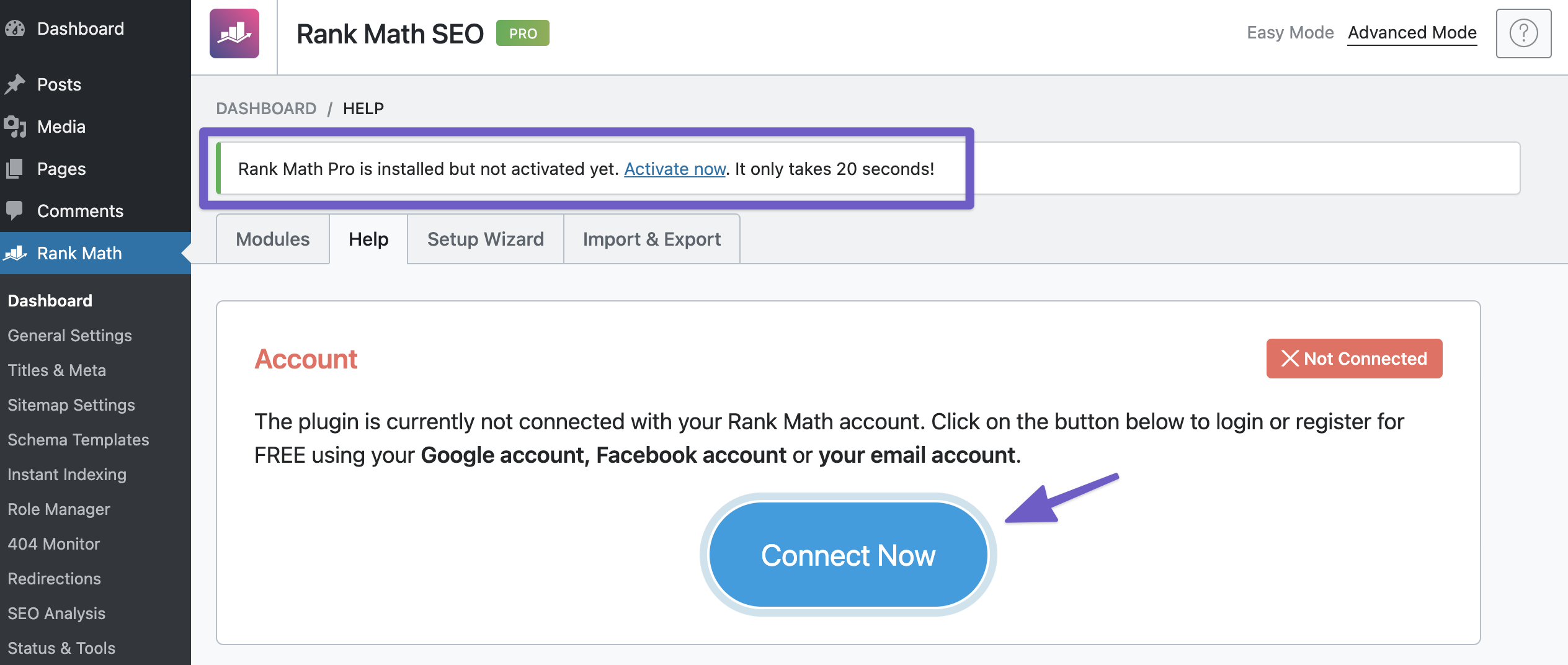This screenshot has height=665, width=1568.
Task: Switch to Advanced Mode
Action: pos(1412,32)
